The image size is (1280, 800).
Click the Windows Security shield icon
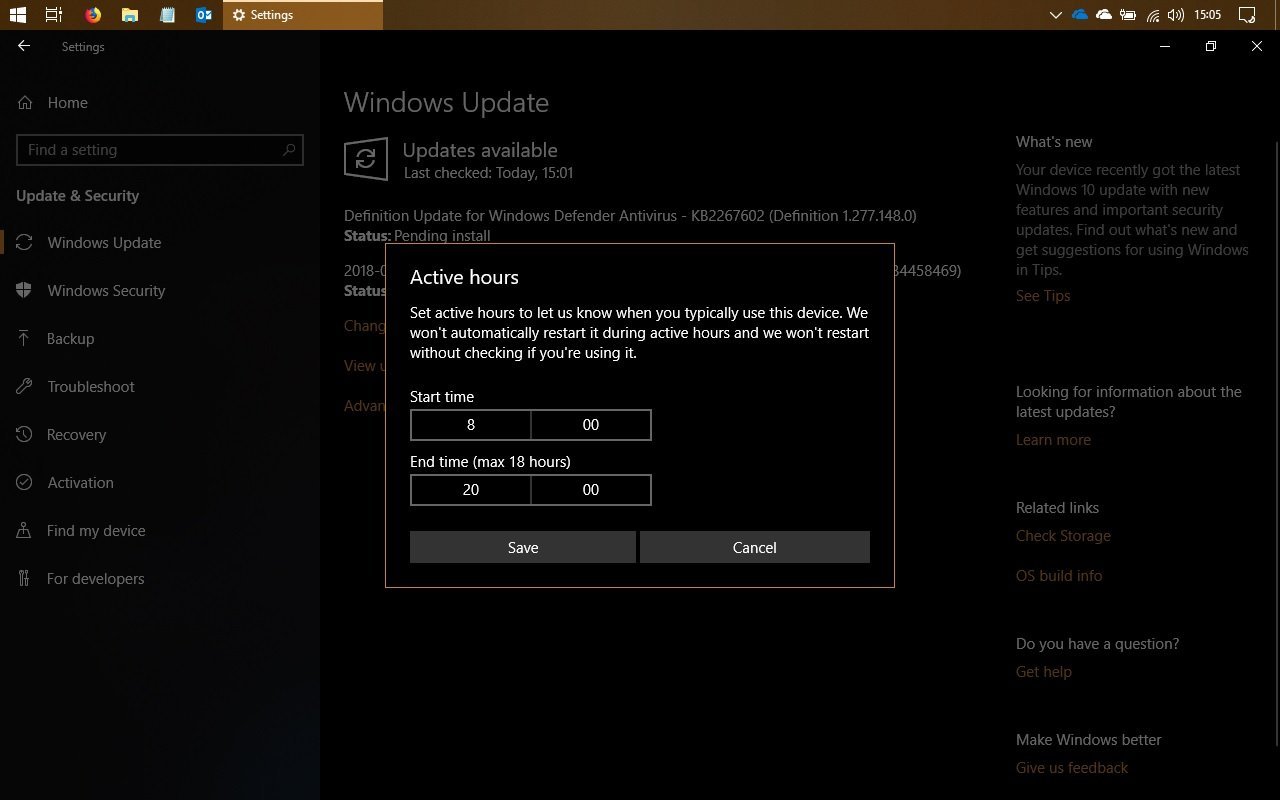point(25,291)
